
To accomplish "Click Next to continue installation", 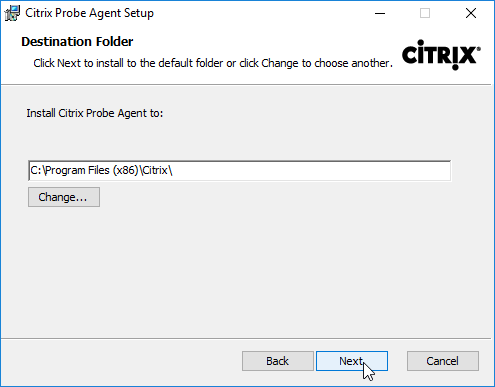I will tap(352, 361).
